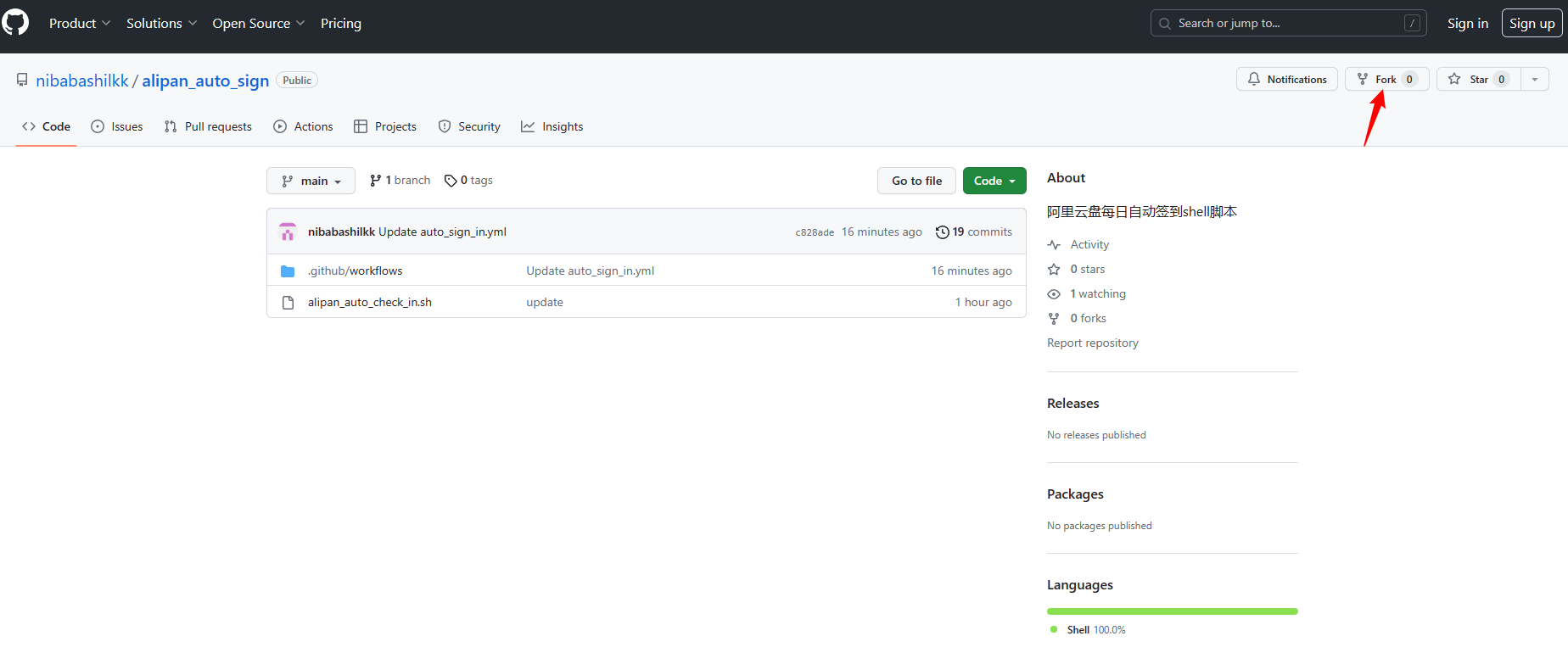Click the GitHub logo icon
This screenshot has height=664, width=1568.
[15, 23]
